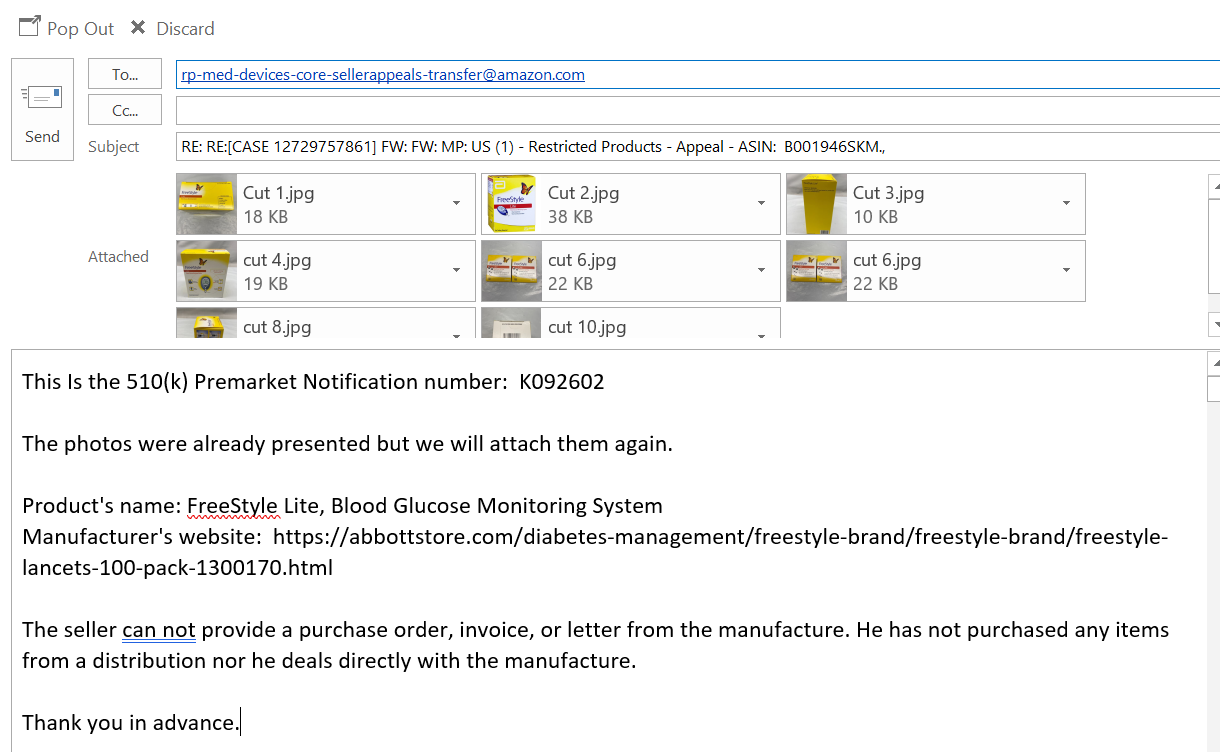Viewport: 1220px width, 752px height.
Task: Click the cut 4.jpg file name
Action: [277, 260]
